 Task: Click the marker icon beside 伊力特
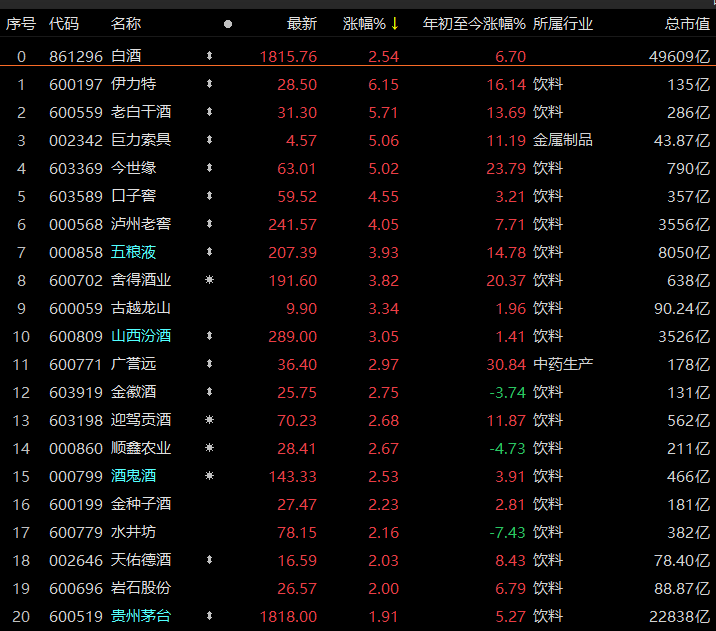[x=209, y=84]
